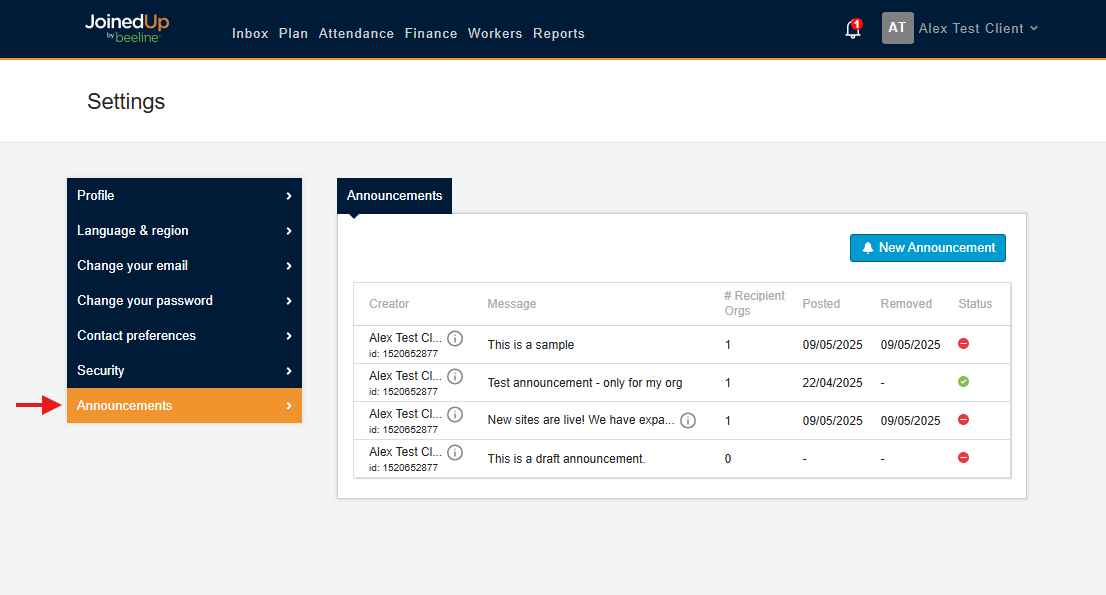This screenshot has width=1106, height=595.
Task: Open the Alex Test Client account dropdown
Action: click(978, 28)
